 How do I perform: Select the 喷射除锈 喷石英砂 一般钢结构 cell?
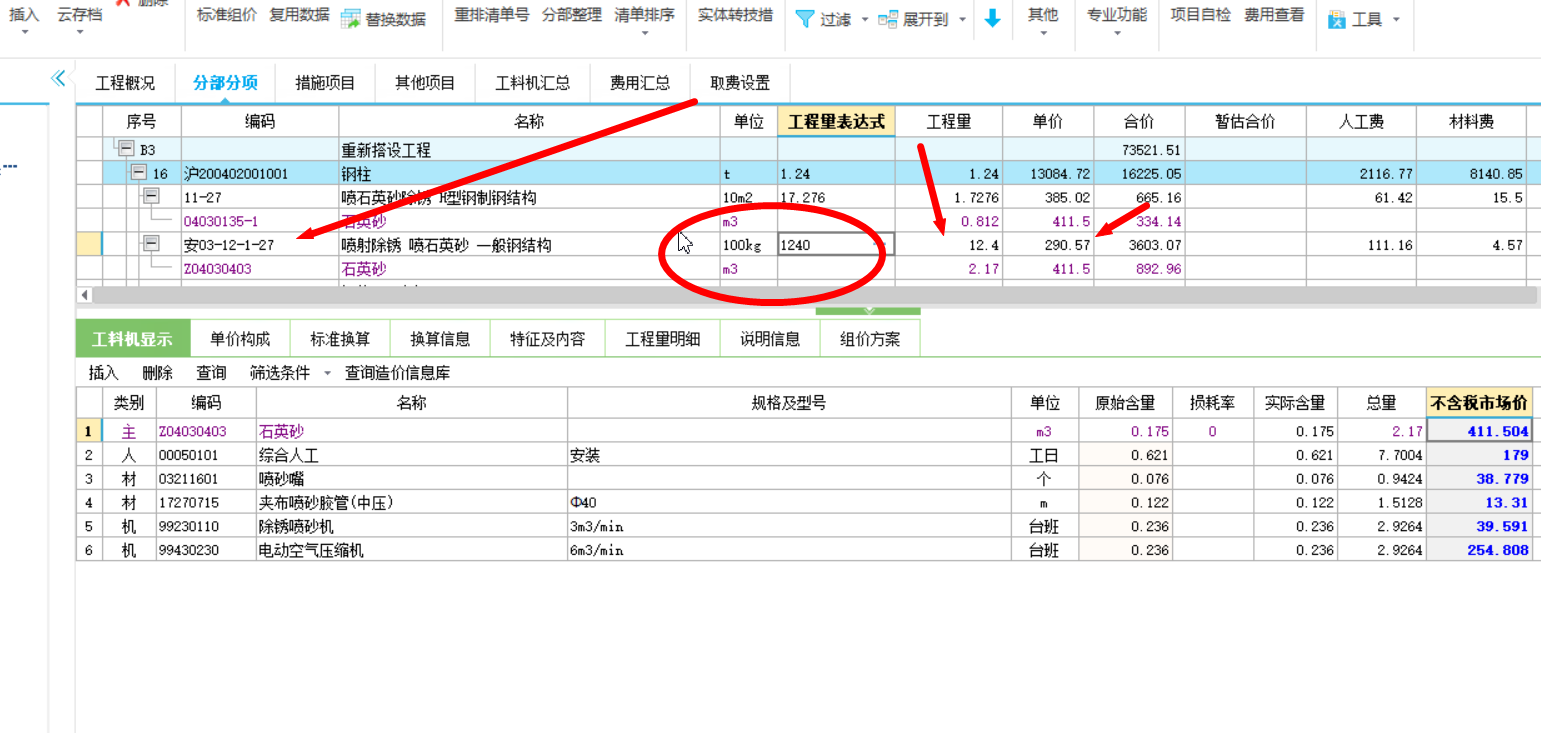529,244
